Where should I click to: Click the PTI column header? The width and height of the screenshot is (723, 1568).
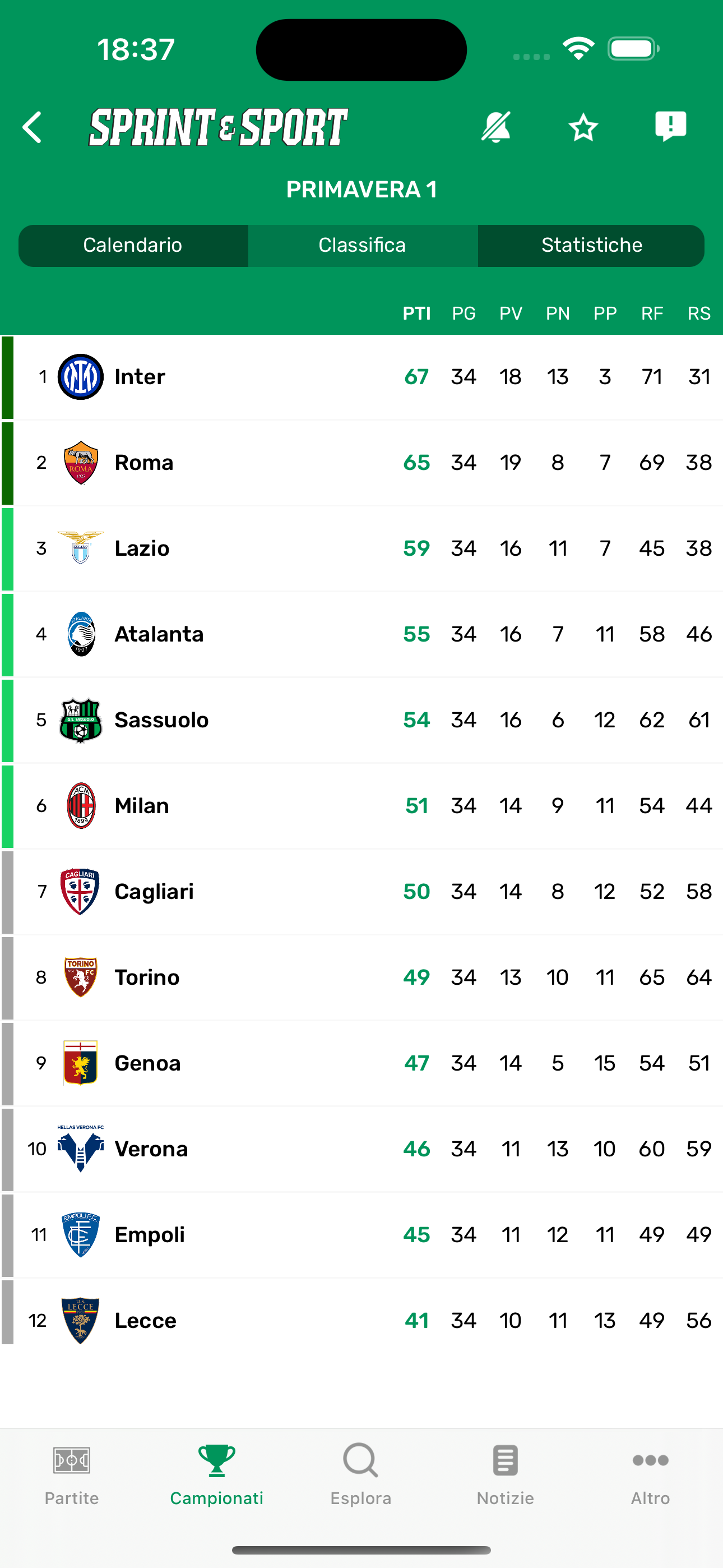click(x=417, y=313)
